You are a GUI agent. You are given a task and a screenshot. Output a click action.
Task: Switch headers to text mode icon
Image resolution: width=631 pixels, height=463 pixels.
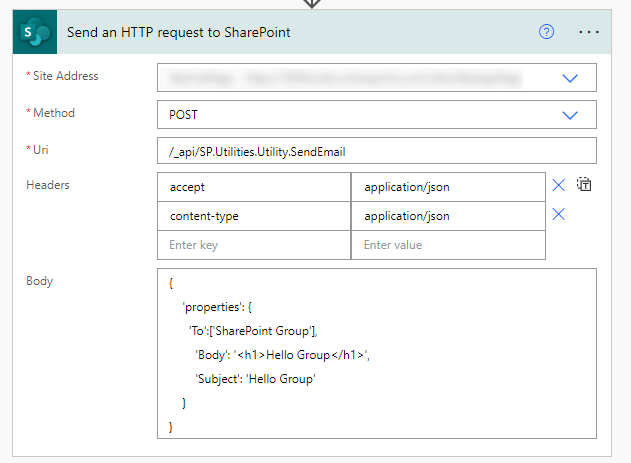584,184
